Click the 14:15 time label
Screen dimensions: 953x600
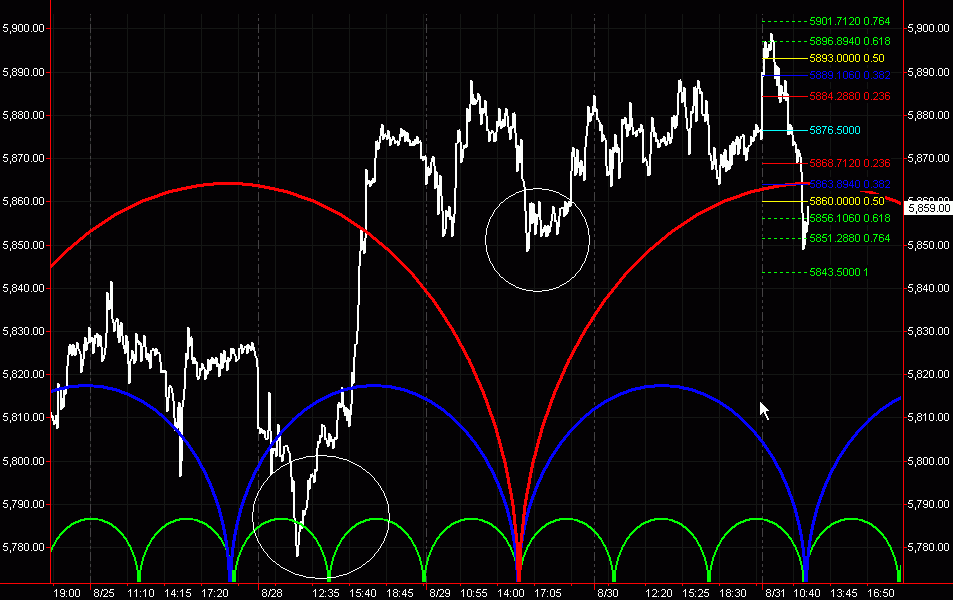(x=178, y=593)
